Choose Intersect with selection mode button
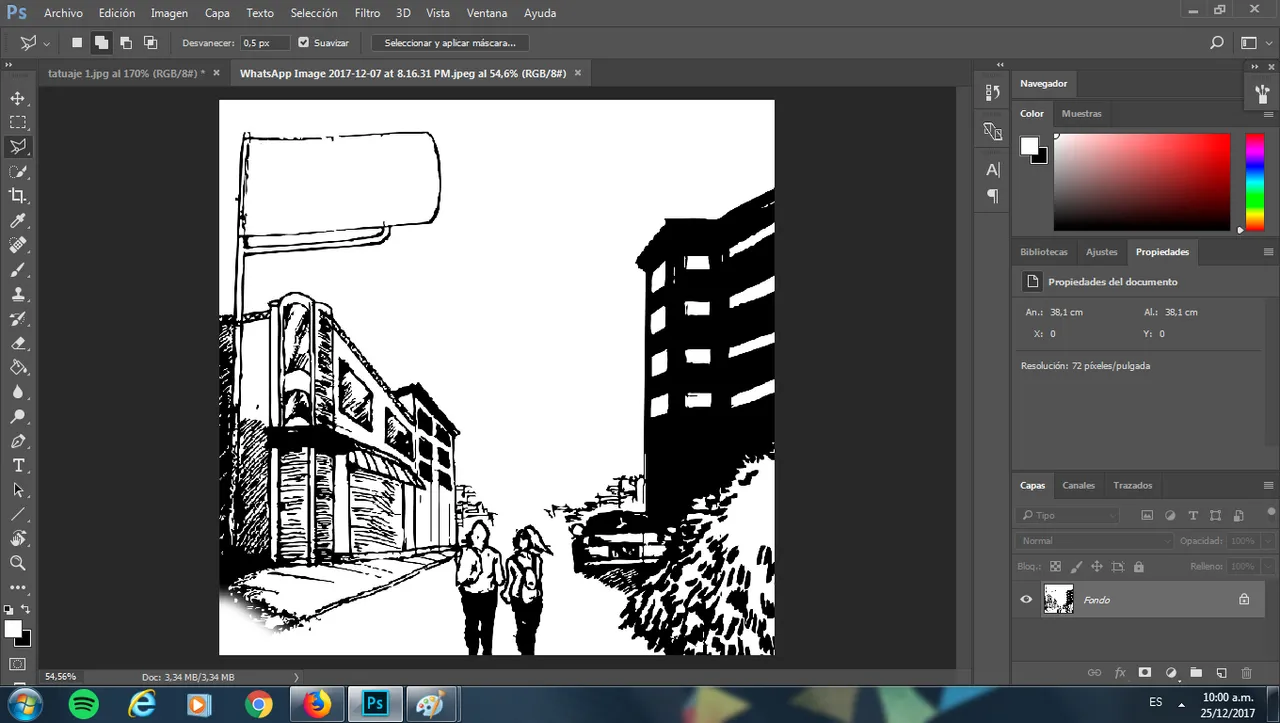Image resolution: width=1280 pixels, height=723 pixels. click(x=150, y=43)
